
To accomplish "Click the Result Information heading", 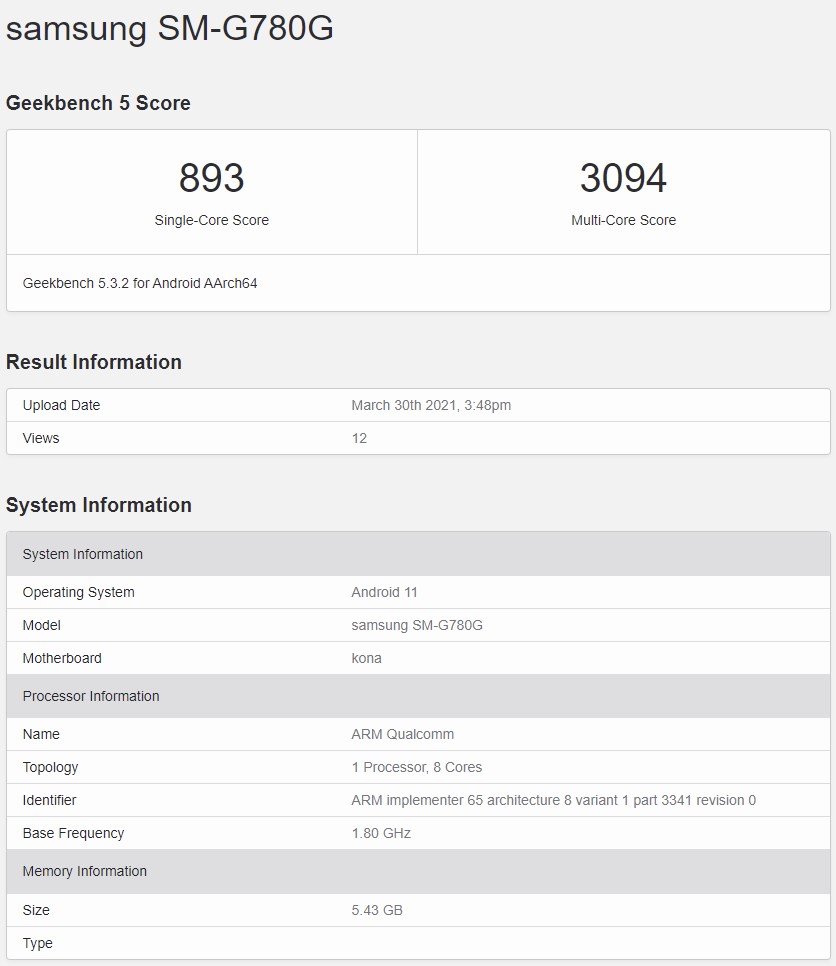I will pyautogui.click(x=94, y=362).
